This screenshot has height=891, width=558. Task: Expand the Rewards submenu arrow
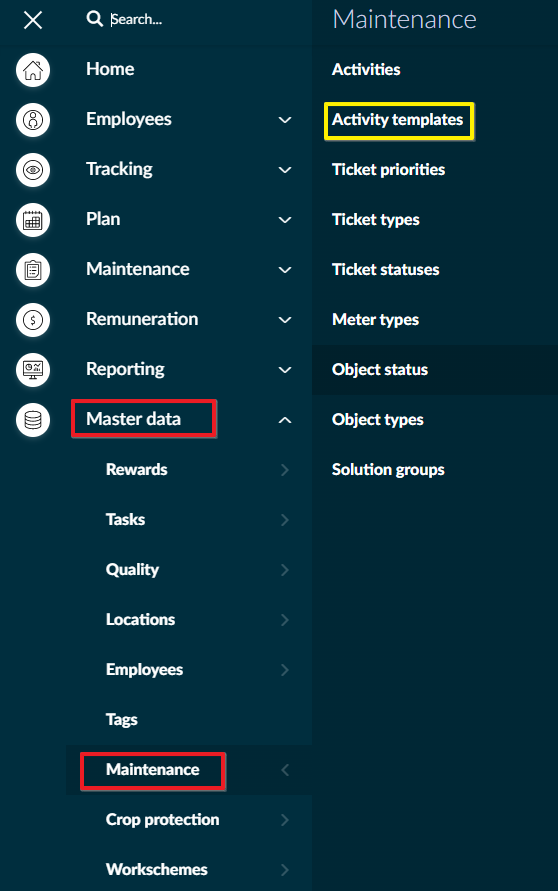click(x=285, y=470)
